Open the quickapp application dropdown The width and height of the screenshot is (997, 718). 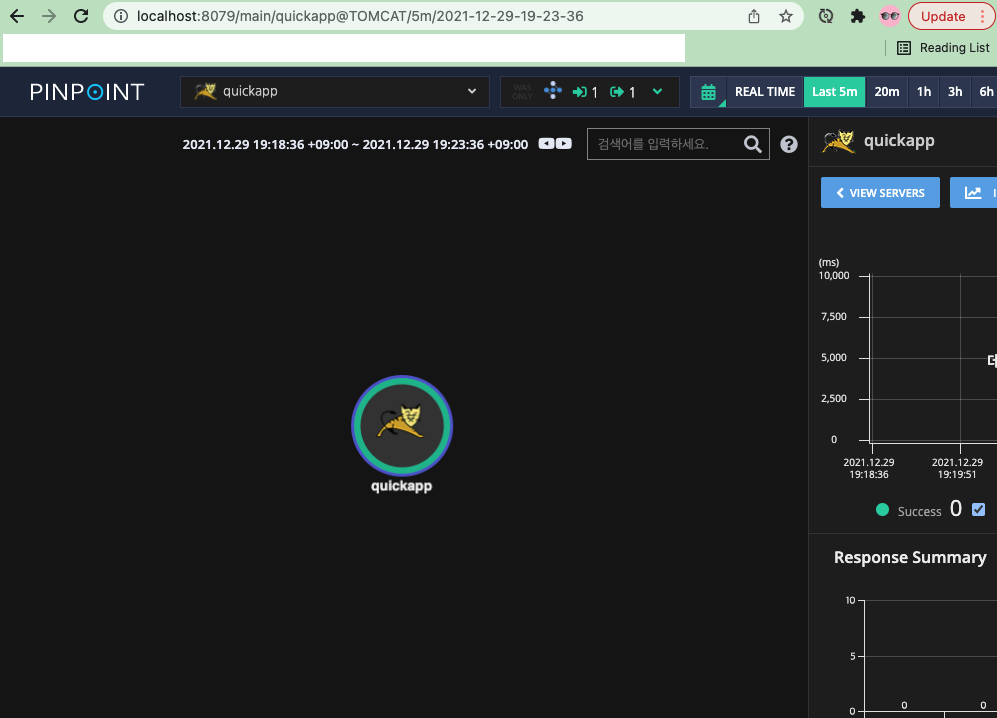[x=335, y=92]
